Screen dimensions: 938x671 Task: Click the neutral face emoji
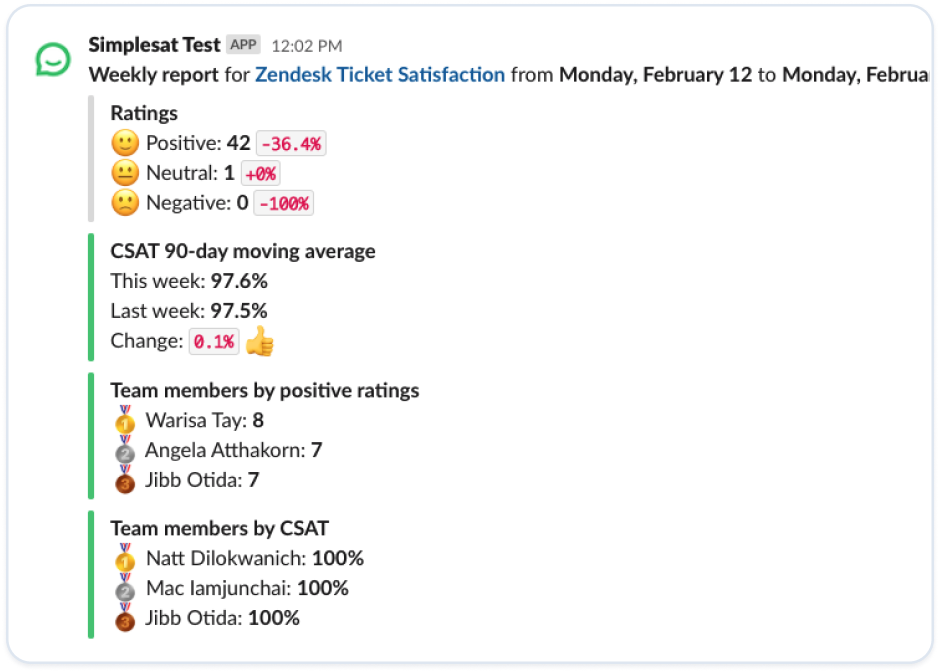click(125, 173)
